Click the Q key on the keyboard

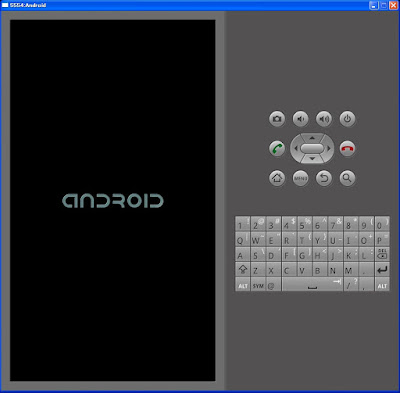pyautogui.click(x=243, y=240)
